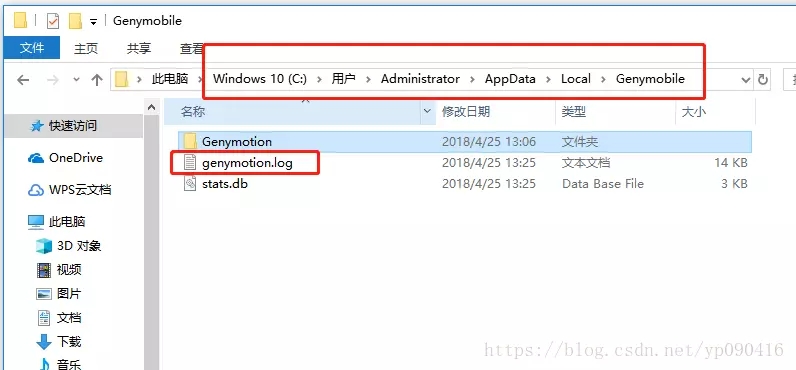Open the Quick Access Toolbar customize dropdown
796x370 pixels.
[93, 21]
